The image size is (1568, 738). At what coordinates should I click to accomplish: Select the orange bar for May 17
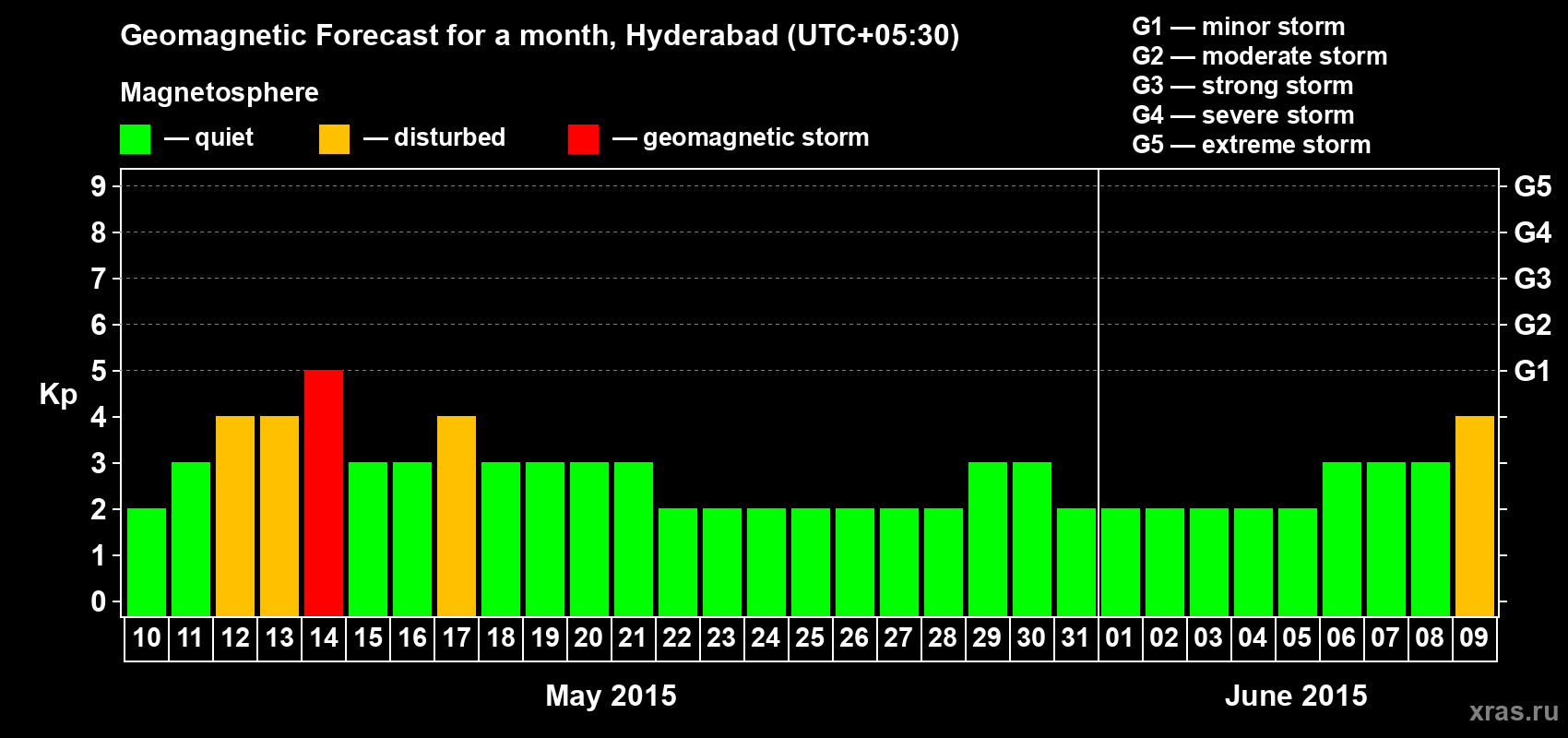click(457, 516)
